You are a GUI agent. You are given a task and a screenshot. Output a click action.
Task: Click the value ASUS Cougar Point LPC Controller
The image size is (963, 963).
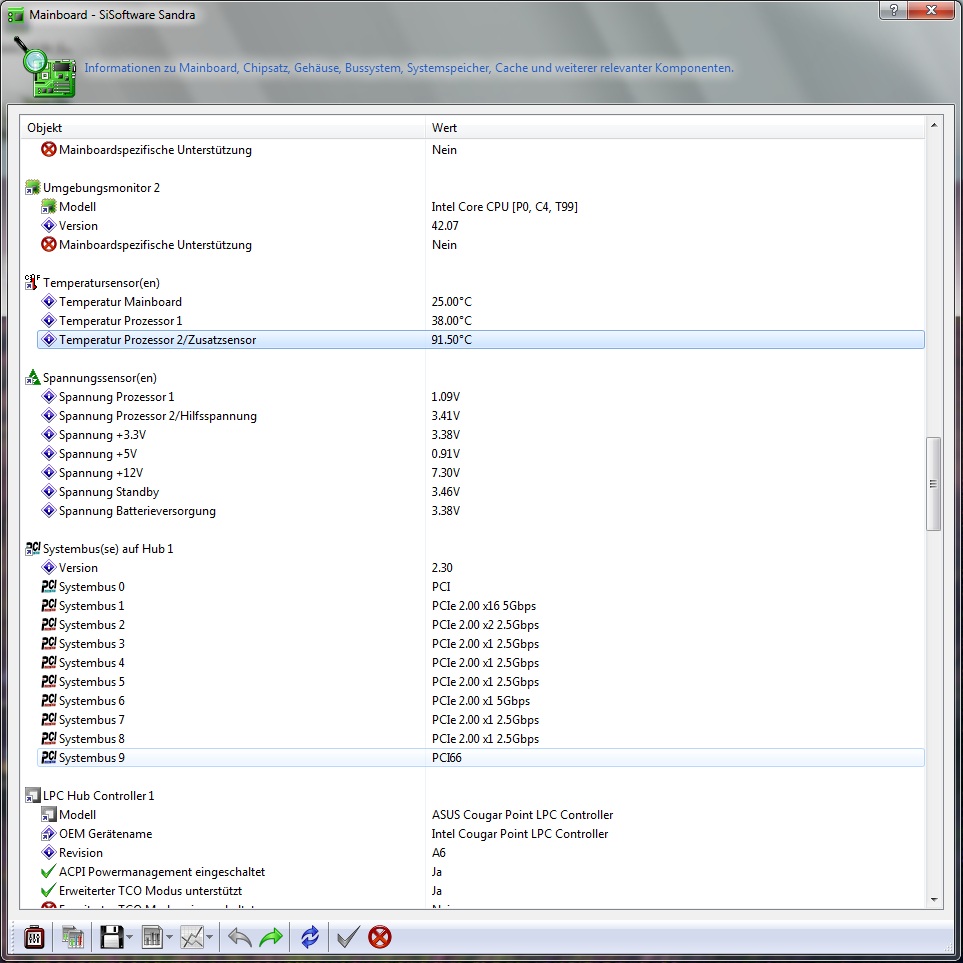522,814
